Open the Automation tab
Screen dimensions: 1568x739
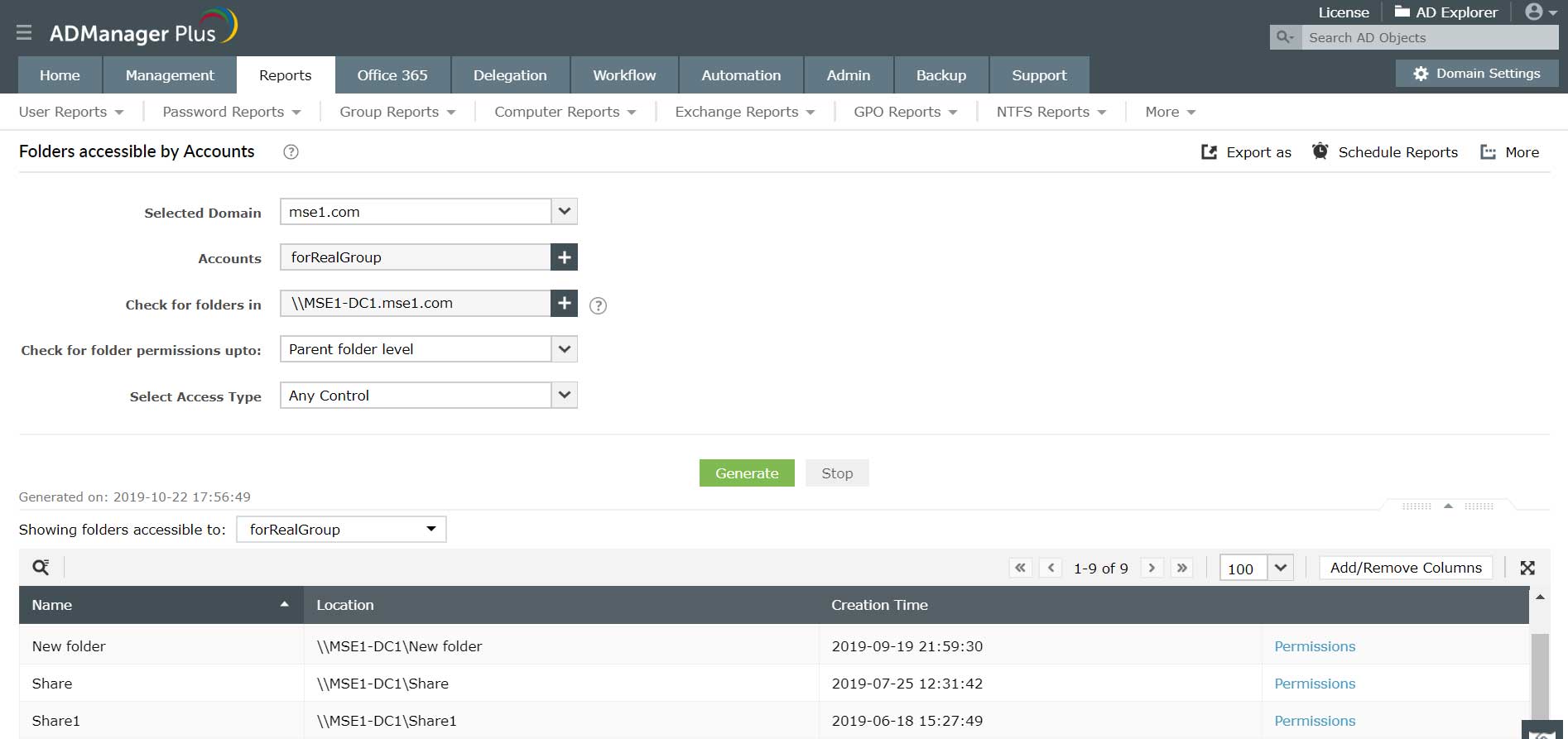[x=741, y=75]
